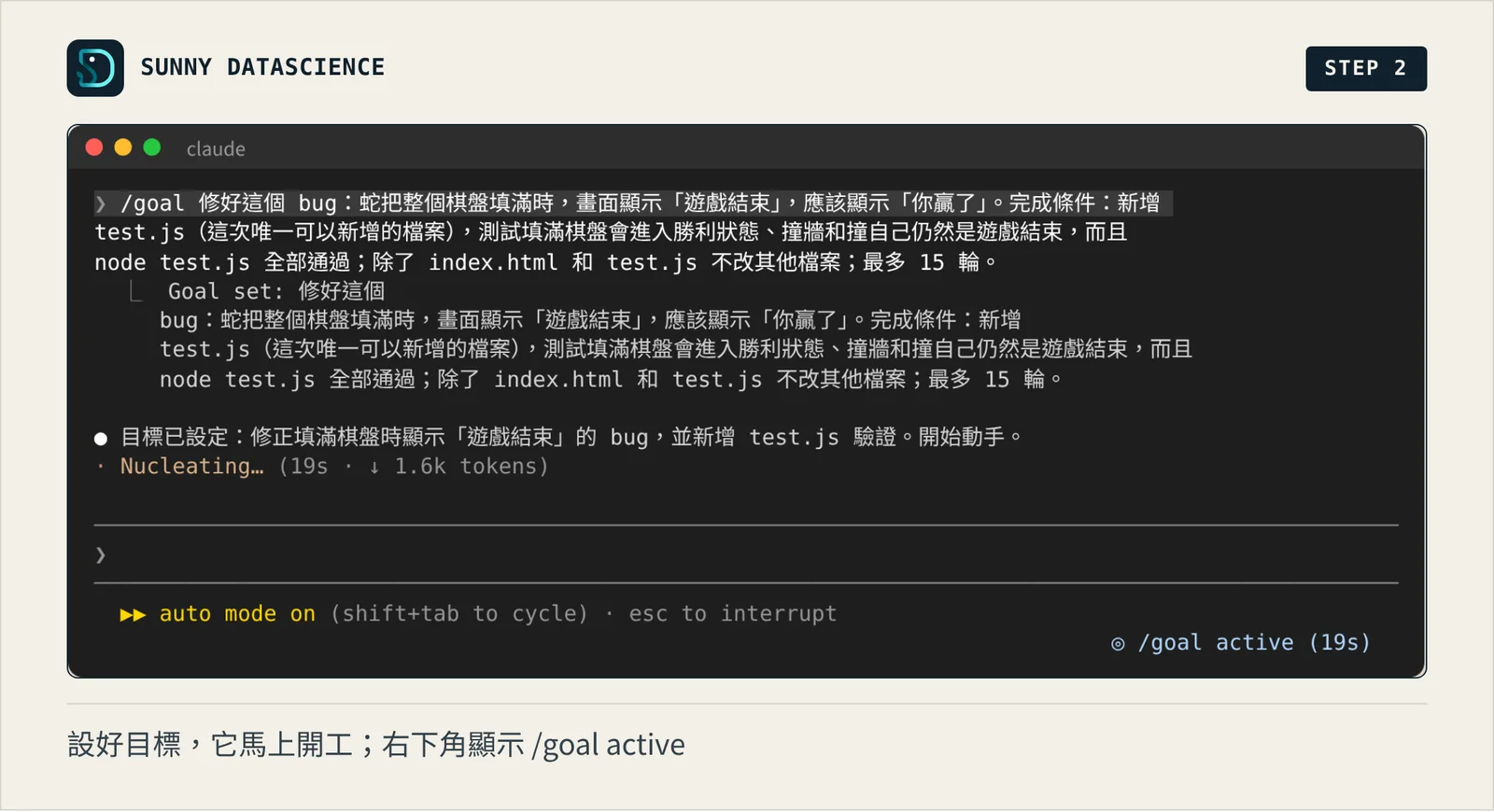Click the prompt chevron before /goal command
Screen dimensions: 1494x812
101,203
